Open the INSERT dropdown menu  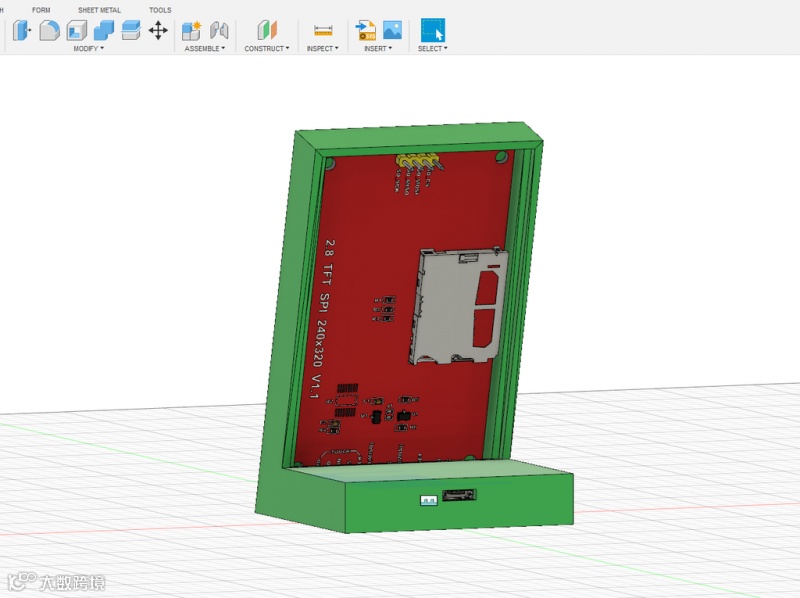378,48
